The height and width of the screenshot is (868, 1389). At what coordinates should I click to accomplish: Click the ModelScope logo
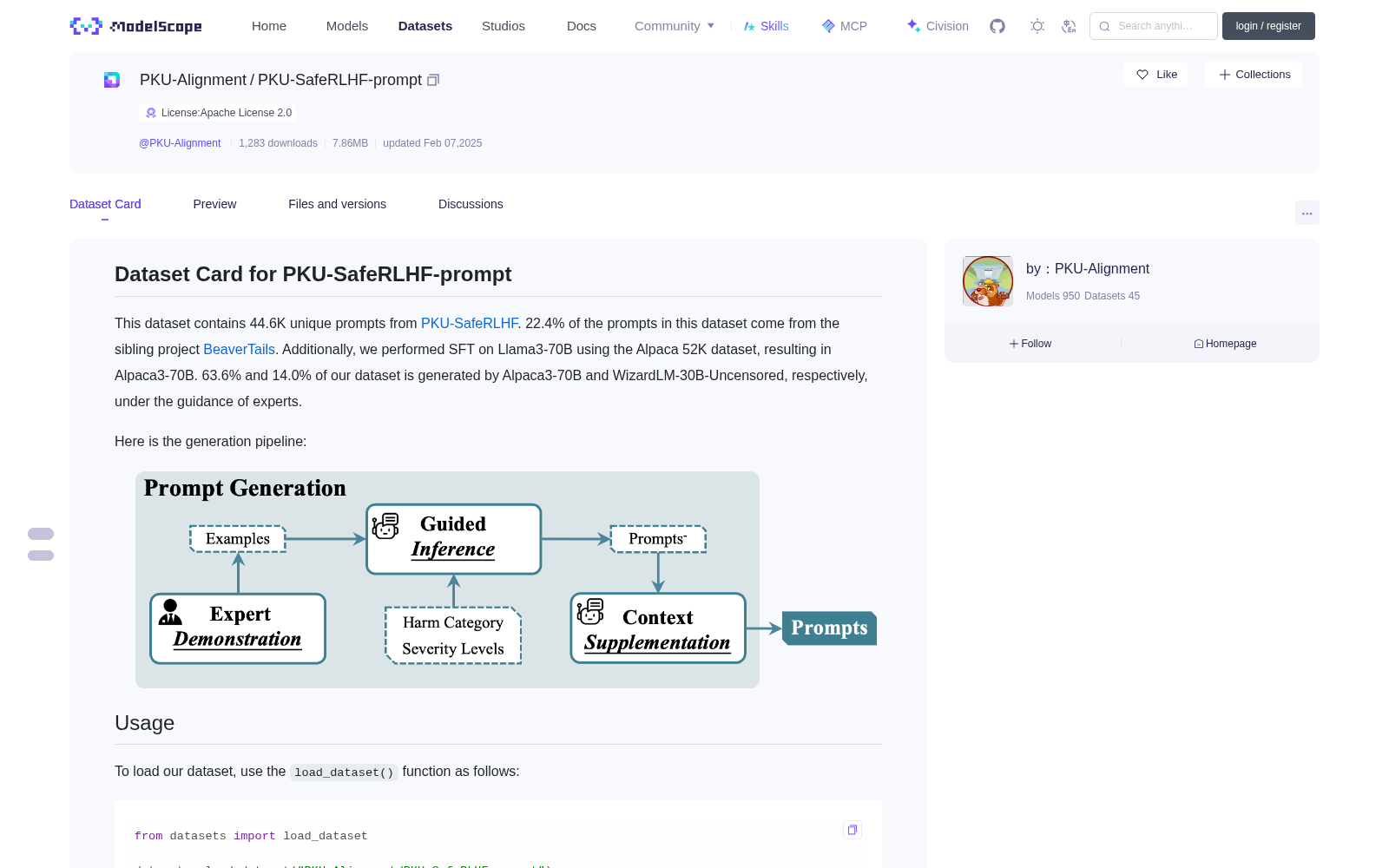(136, 26)
